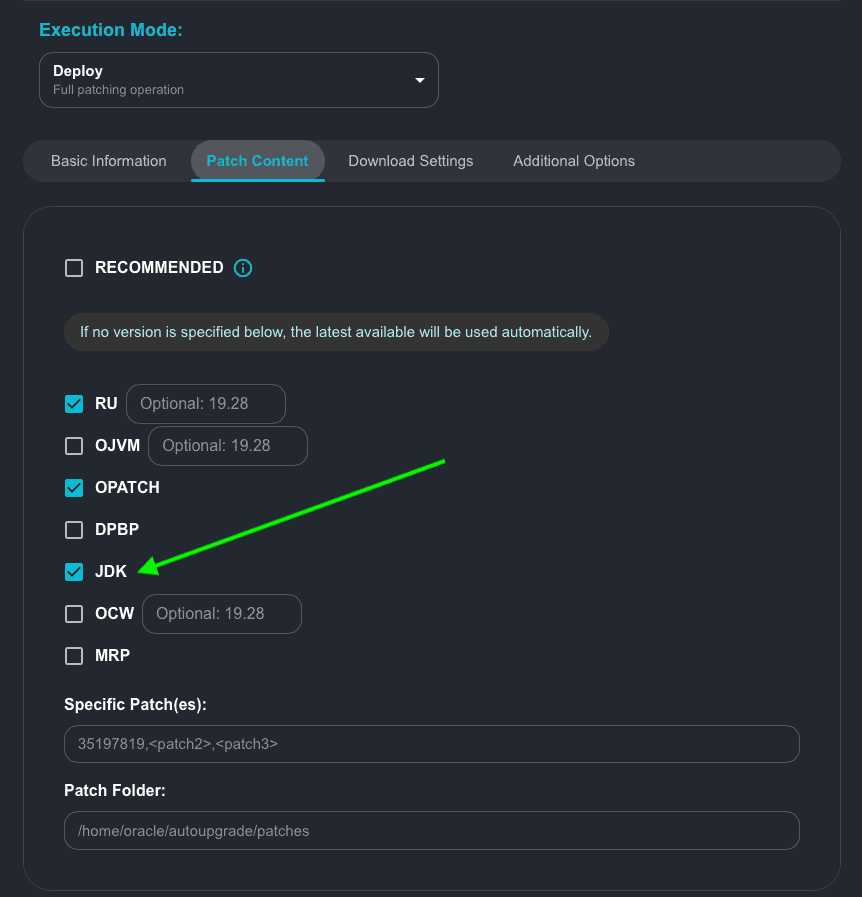Tick the DPBP checkbox
This screenshot has width=862, height=897.
[x=74, y=530]
